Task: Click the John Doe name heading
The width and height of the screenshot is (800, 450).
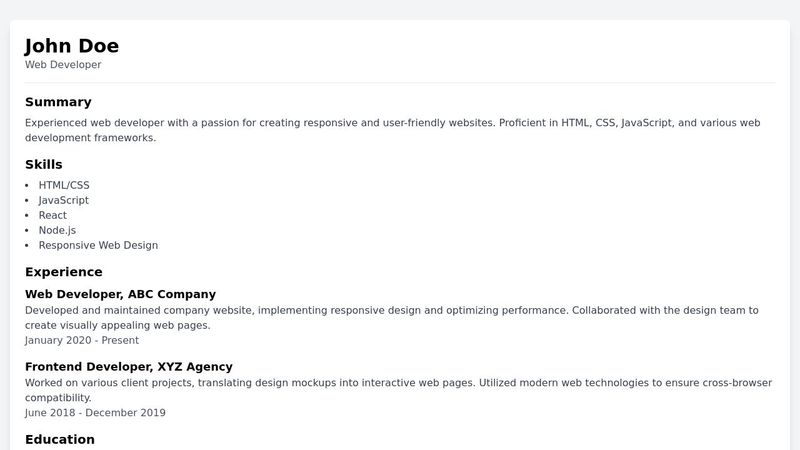Action: (x=72, y=45)
